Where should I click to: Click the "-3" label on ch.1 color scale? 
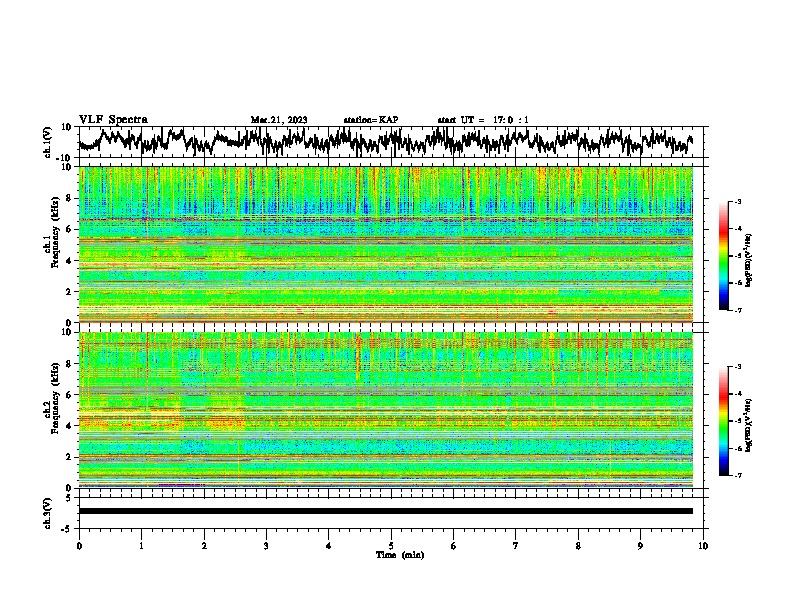coord(738,202)
